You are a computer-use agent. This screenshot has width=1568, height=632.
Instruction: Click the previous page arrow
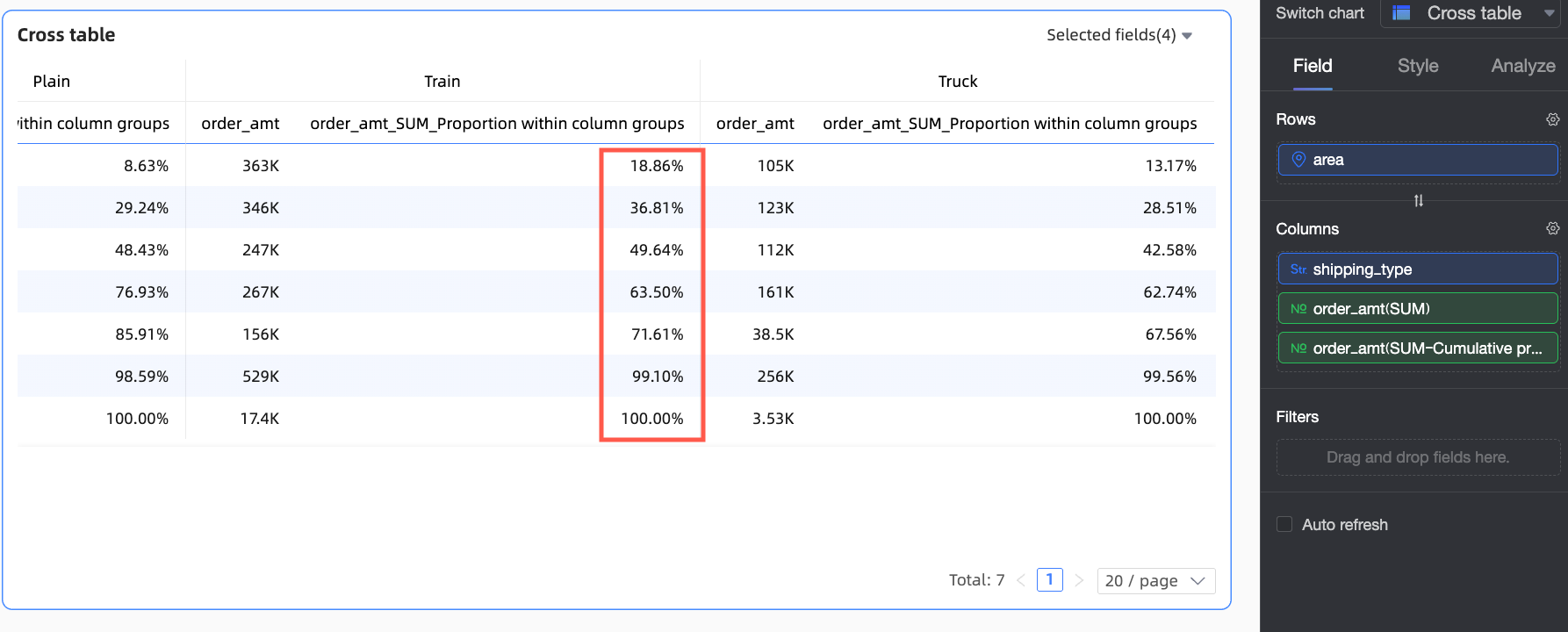[x=1021, y=580]
